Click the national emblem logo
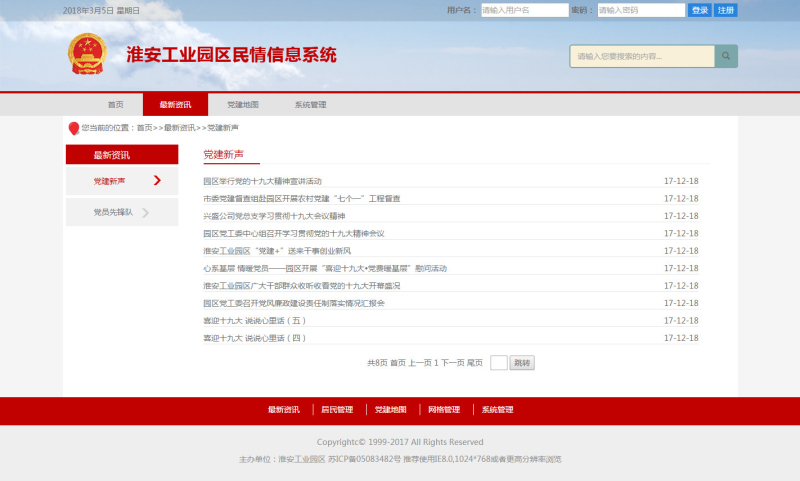The image size is (800, 481). coord(86,54)
